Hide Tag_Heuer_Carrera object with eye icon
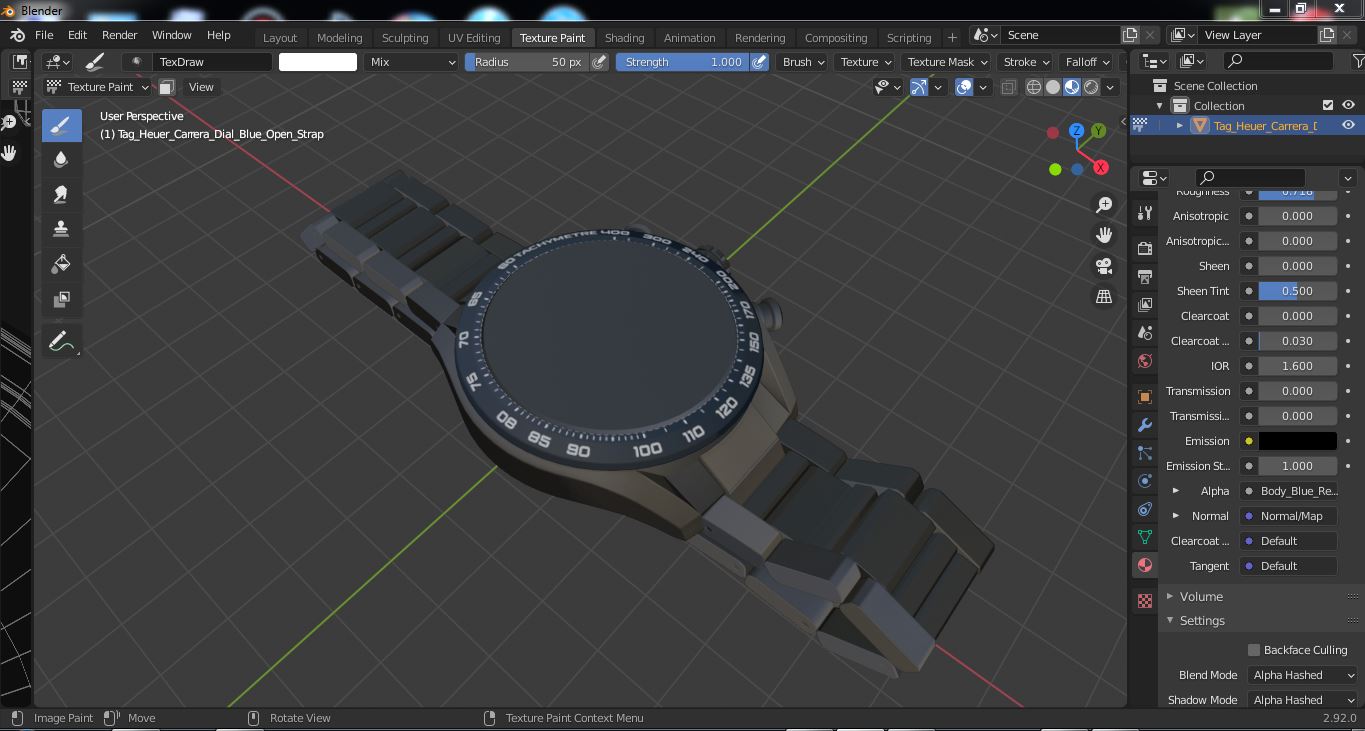This screenshot has width=1365, height=731. pos(1348,125)
